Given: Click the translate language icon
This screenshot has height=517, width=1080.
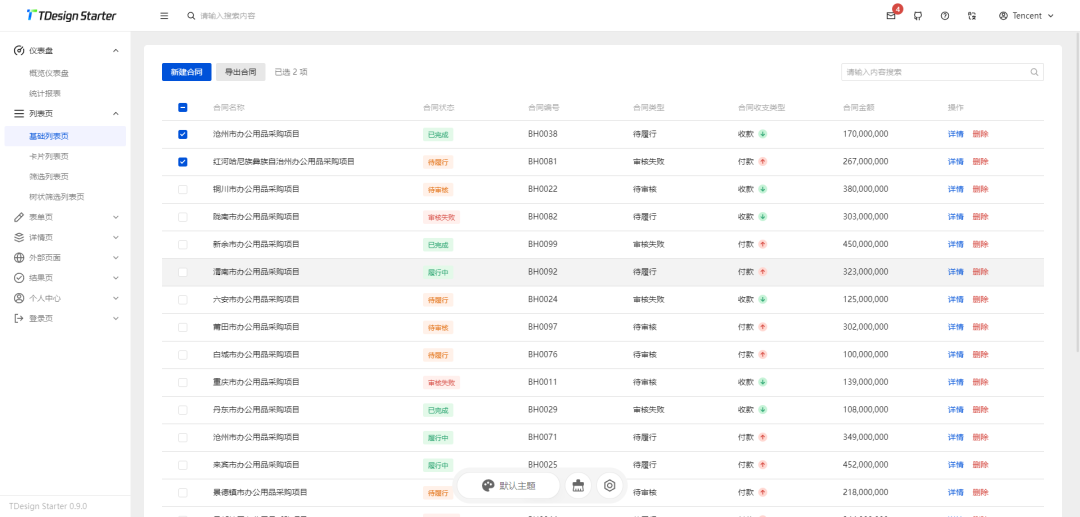Looking at the screenshot, I should 972,16.
